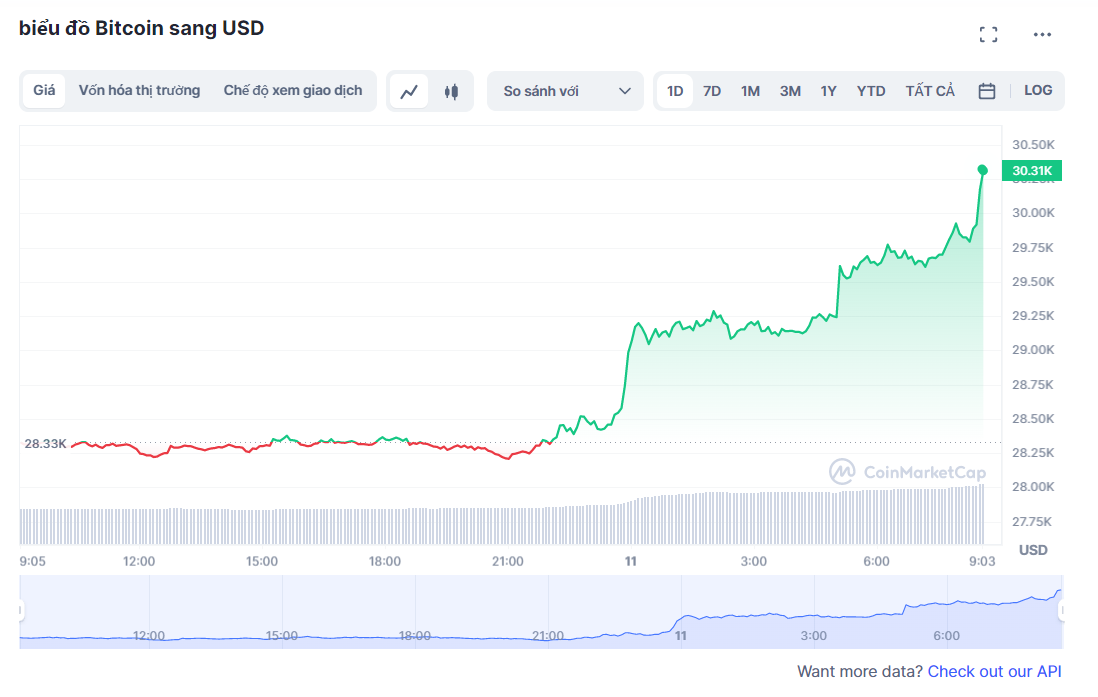Open the "Check out our API" link
The image size is (1098, 697).
[x=994, y=671]
